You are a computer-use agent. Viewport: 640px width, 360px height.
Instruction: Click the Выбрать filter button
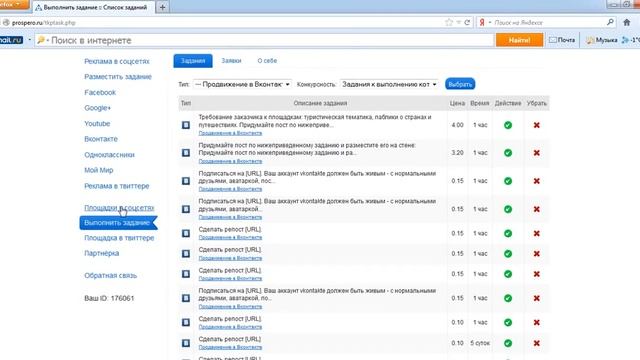460,84
